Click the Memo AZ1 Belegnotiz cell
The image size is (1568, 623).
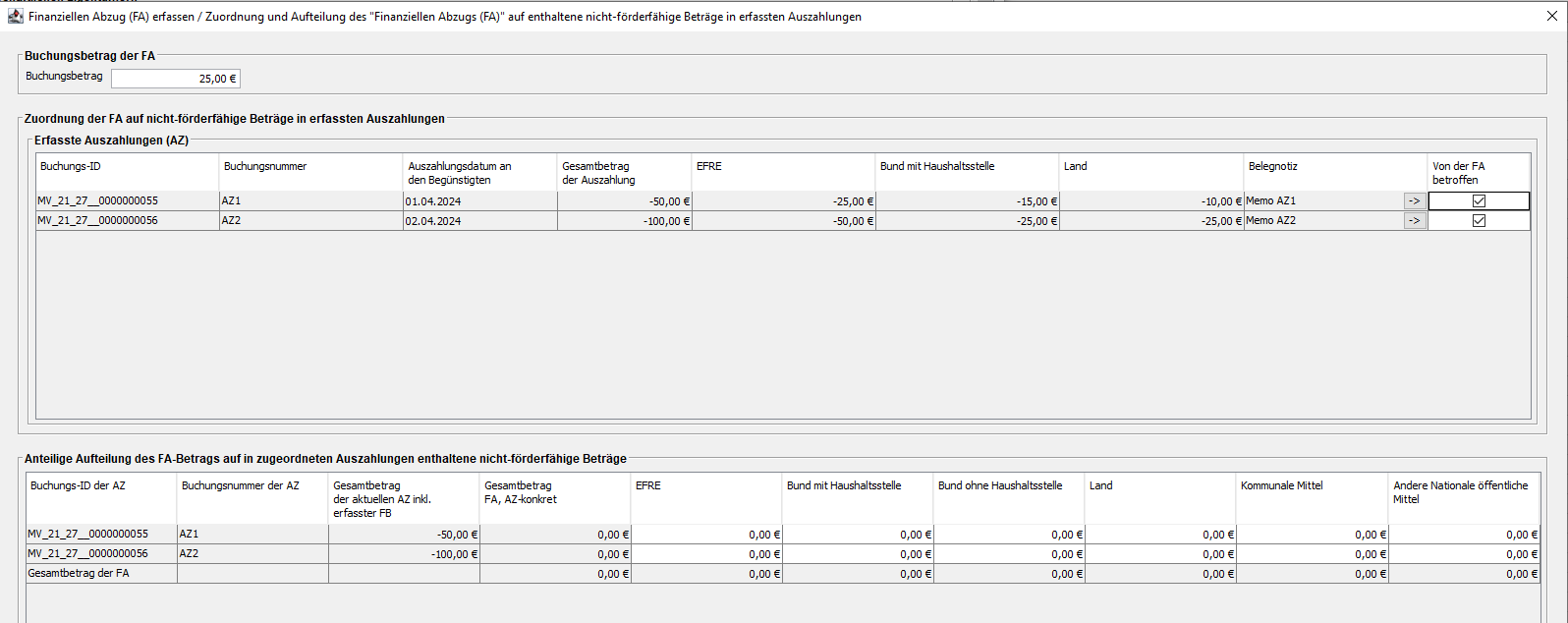click(1321, 201)
